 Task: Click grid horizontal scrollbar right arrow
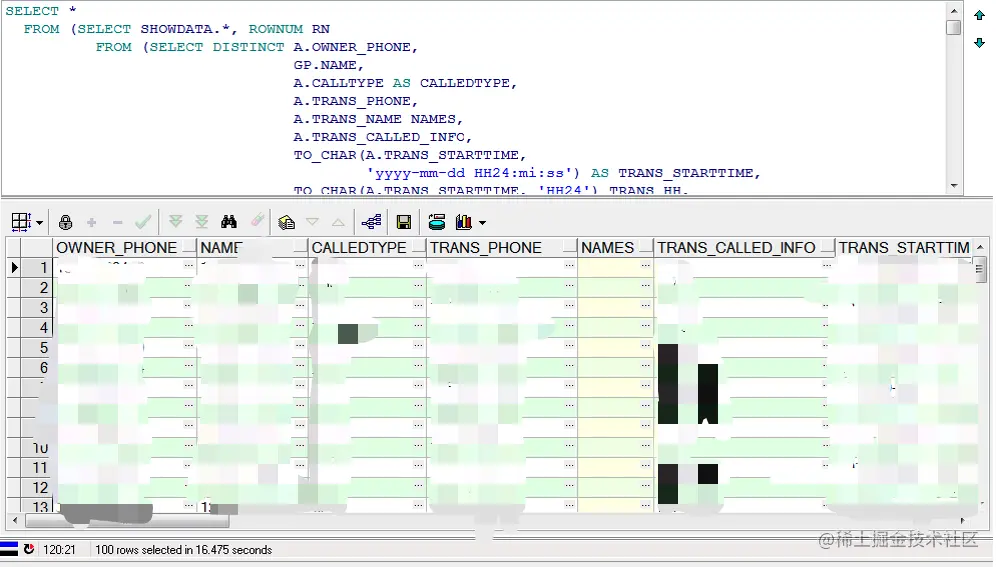963,521
